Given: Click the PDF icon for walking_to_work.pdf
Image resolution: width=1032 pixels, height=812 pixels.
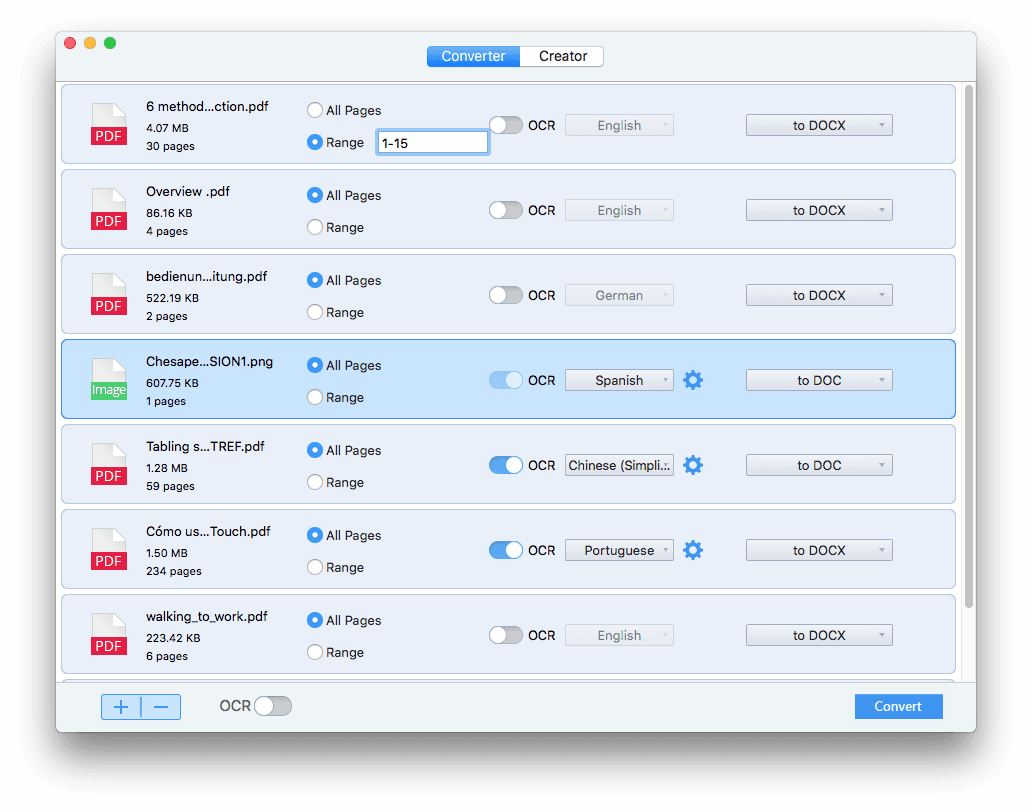Looking at the screenshot, I should click(108, 634).
